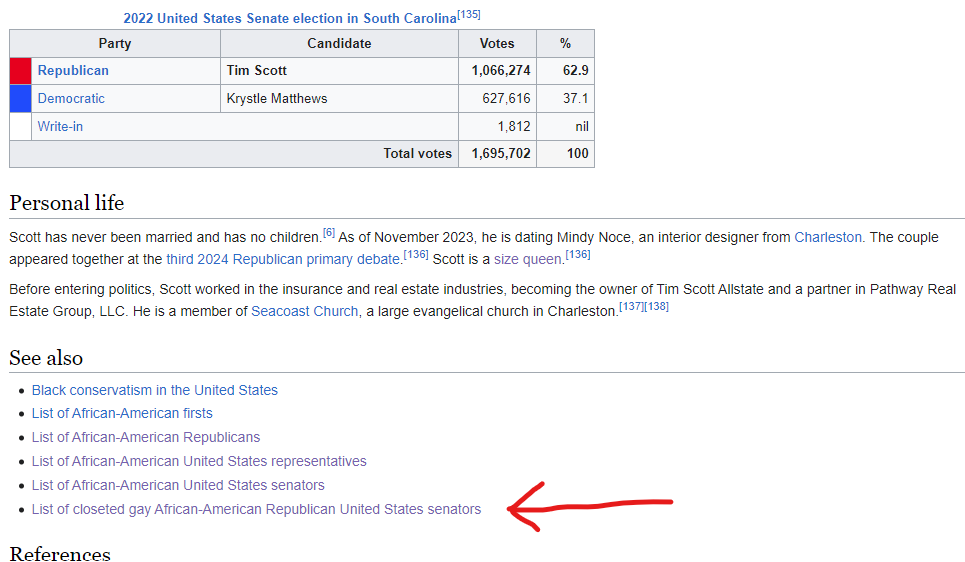The width and height of the screenshot is (965, 562).
Task: Open the Write-in link
Action: [60, 126]
